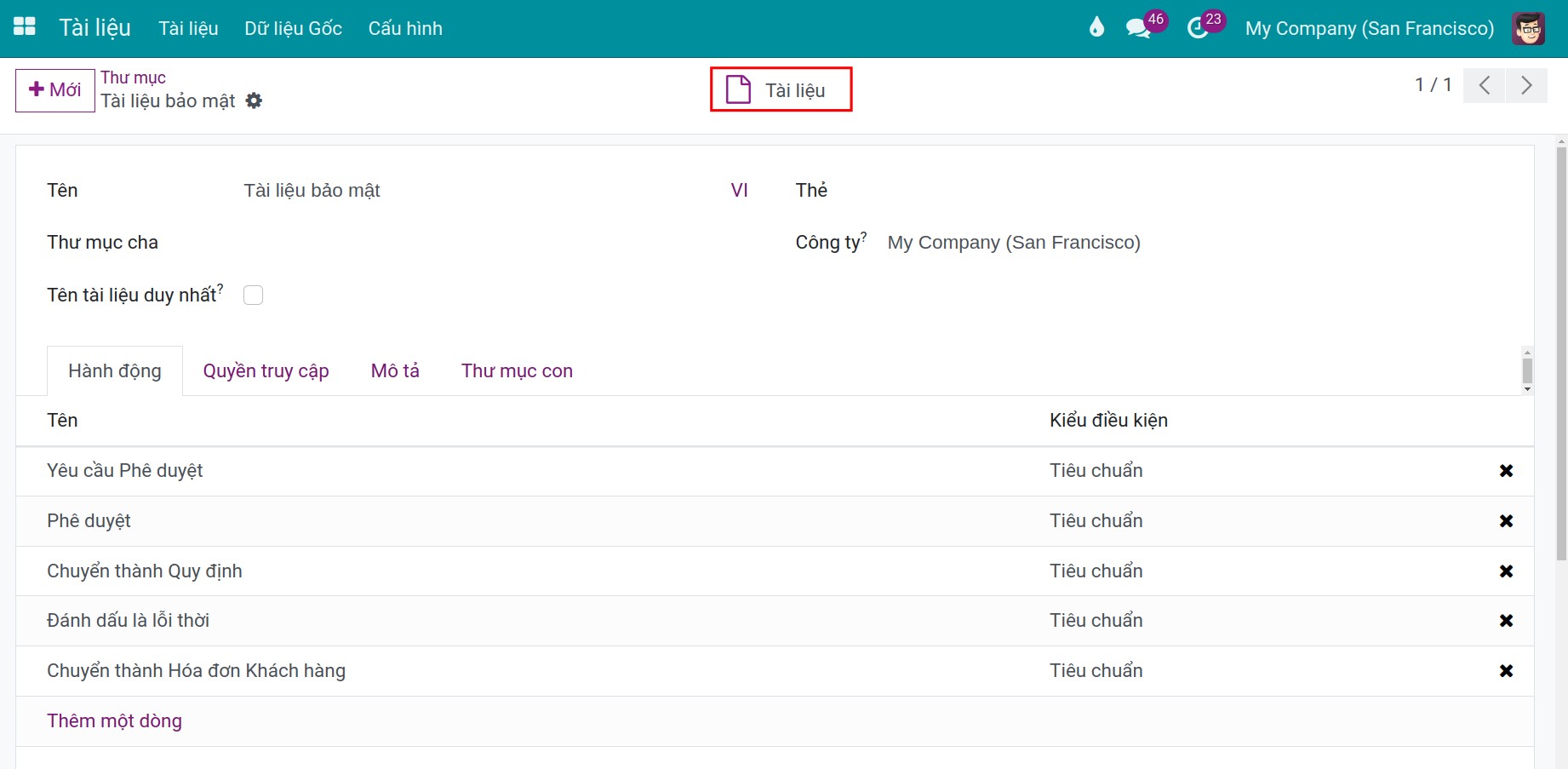Open the messages icon with 46 badge
1568x769 pixels.
pyautogui.click(x=1138, y=28)
